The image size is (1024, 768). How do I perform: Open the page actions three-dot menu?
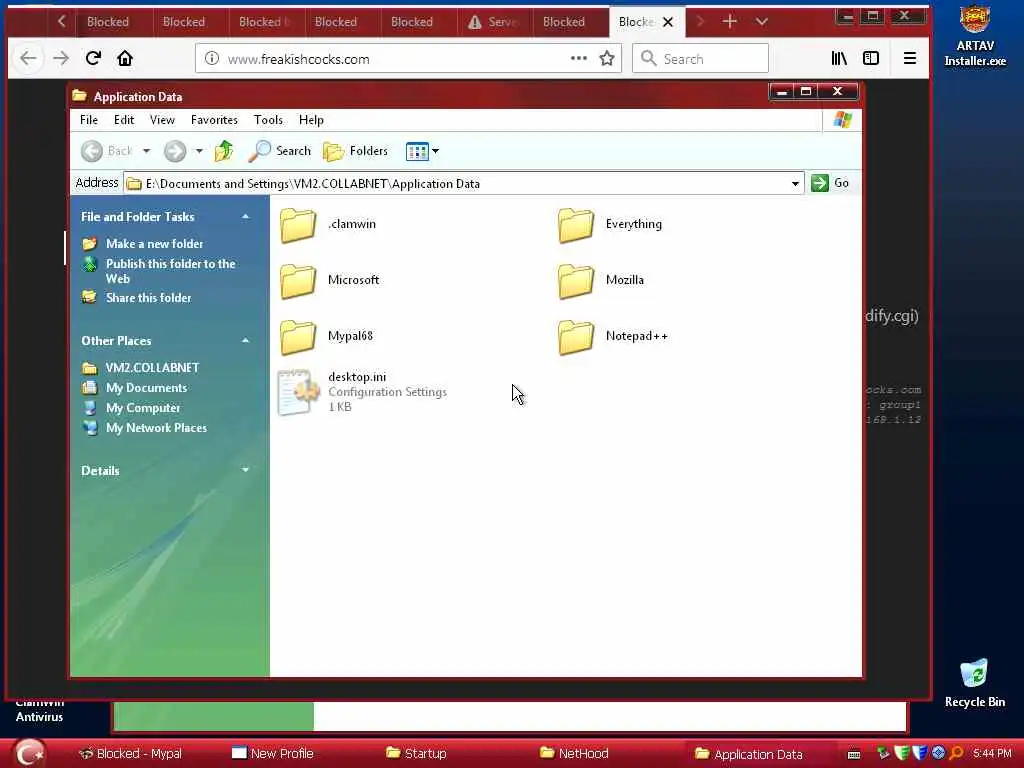click(x=579, y=58)
